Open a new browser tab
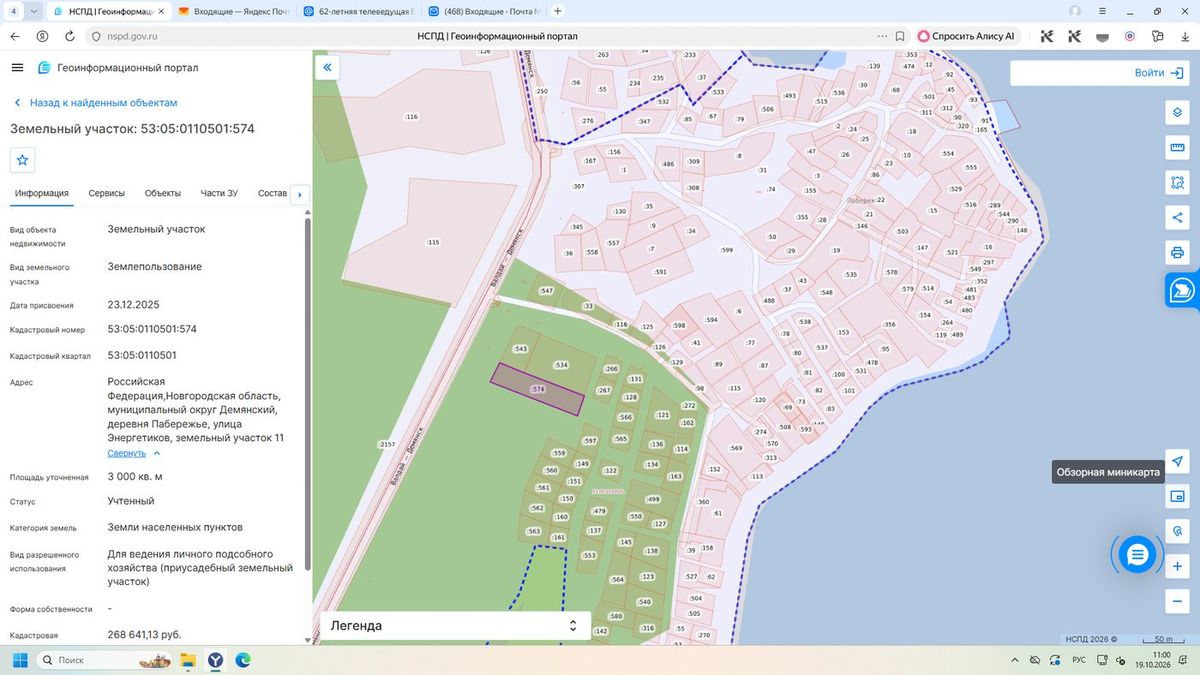 (x=557, y=11)
